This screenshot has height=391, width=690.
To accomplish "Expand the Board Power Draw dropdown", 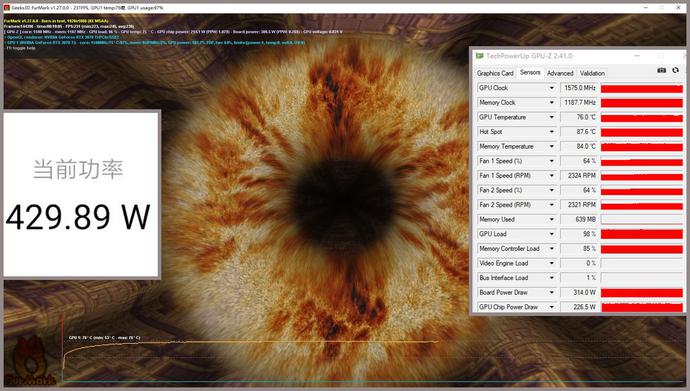I will (551, 292).
